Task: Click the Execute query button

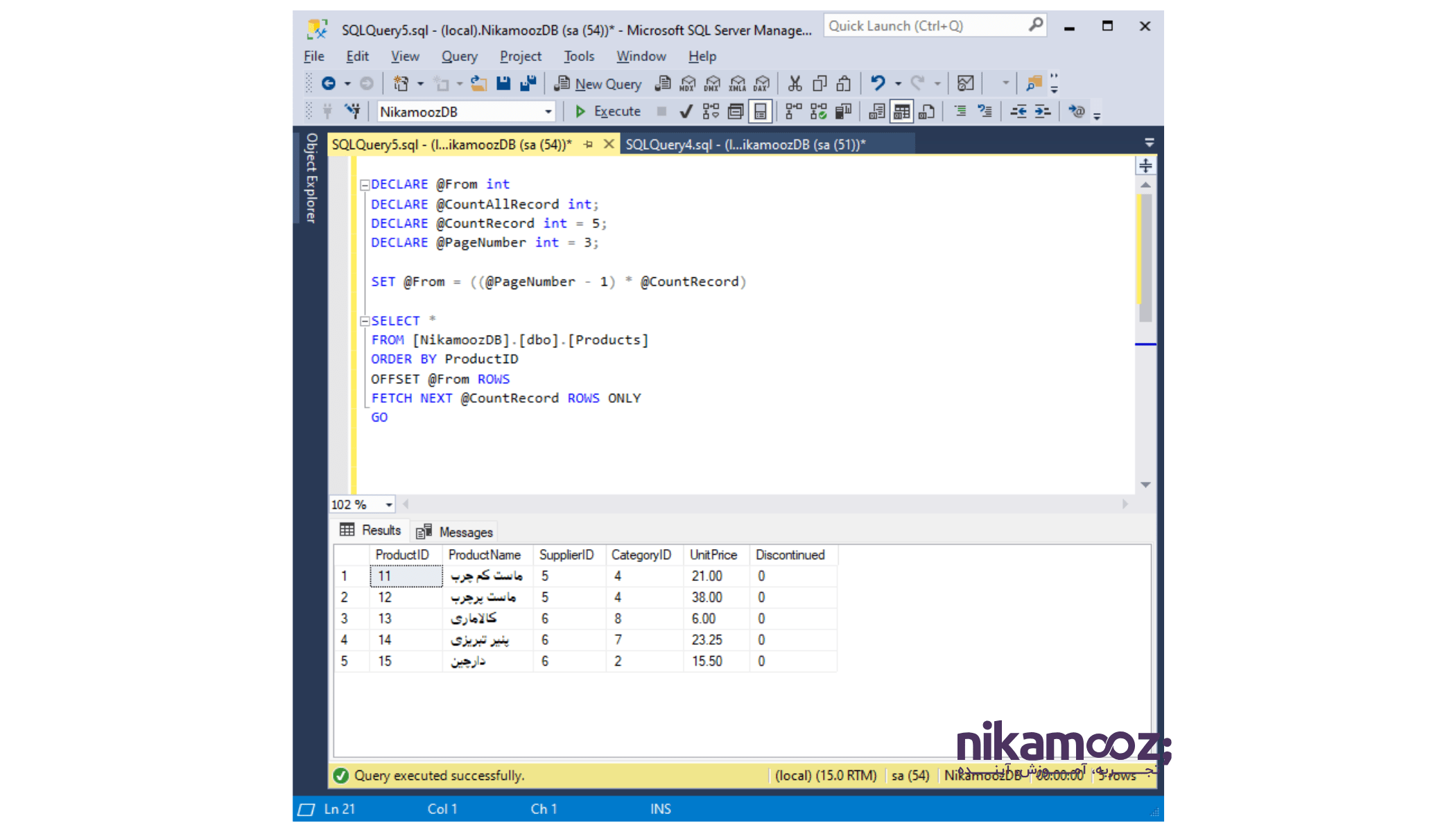Action: tap(608, 112)
